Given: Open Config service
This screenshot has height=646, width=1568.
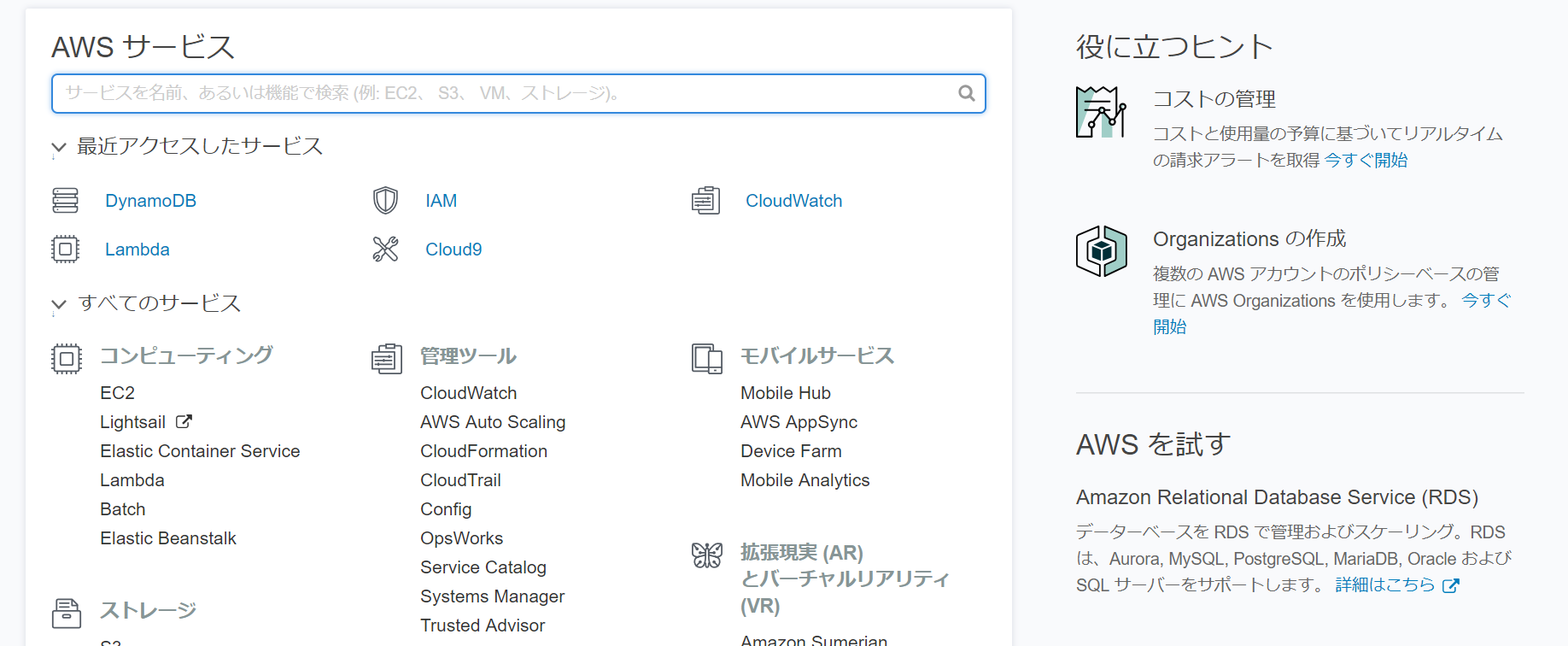Looking at the screenshot, I should tap(446, 509).
